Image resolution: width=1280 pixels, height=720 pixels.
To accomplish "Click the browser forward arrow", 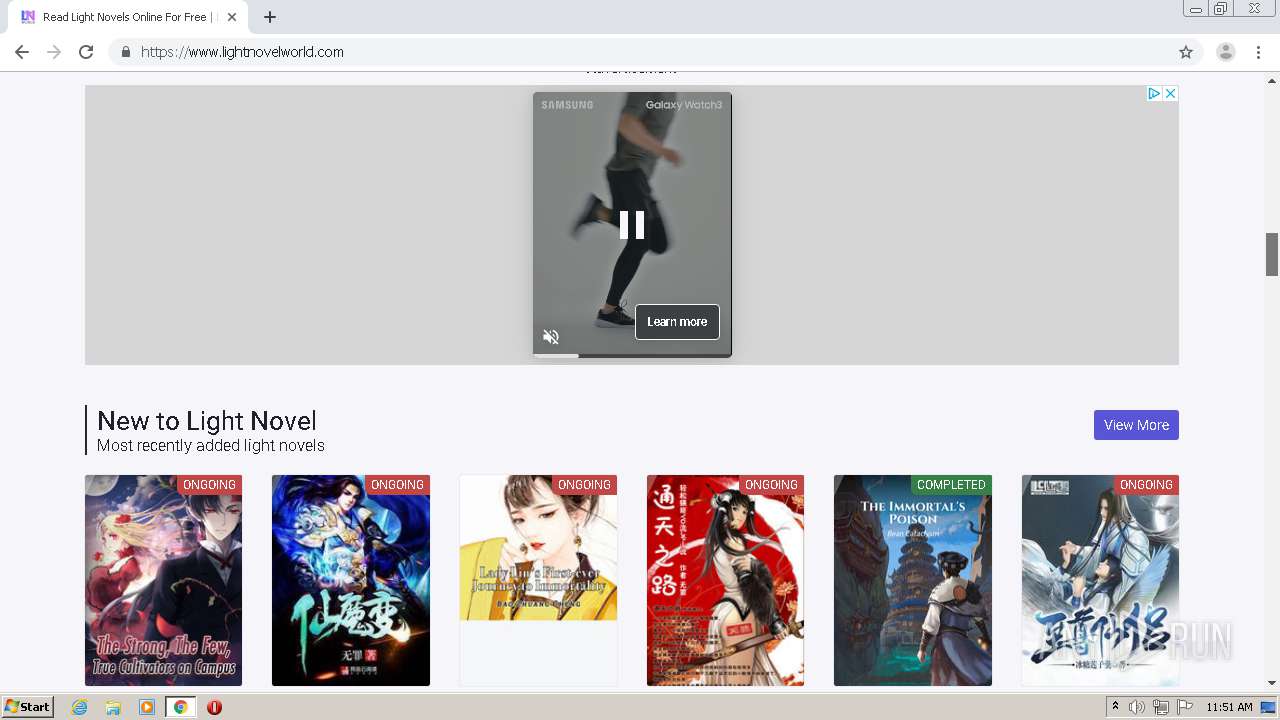I will [54, 52].
